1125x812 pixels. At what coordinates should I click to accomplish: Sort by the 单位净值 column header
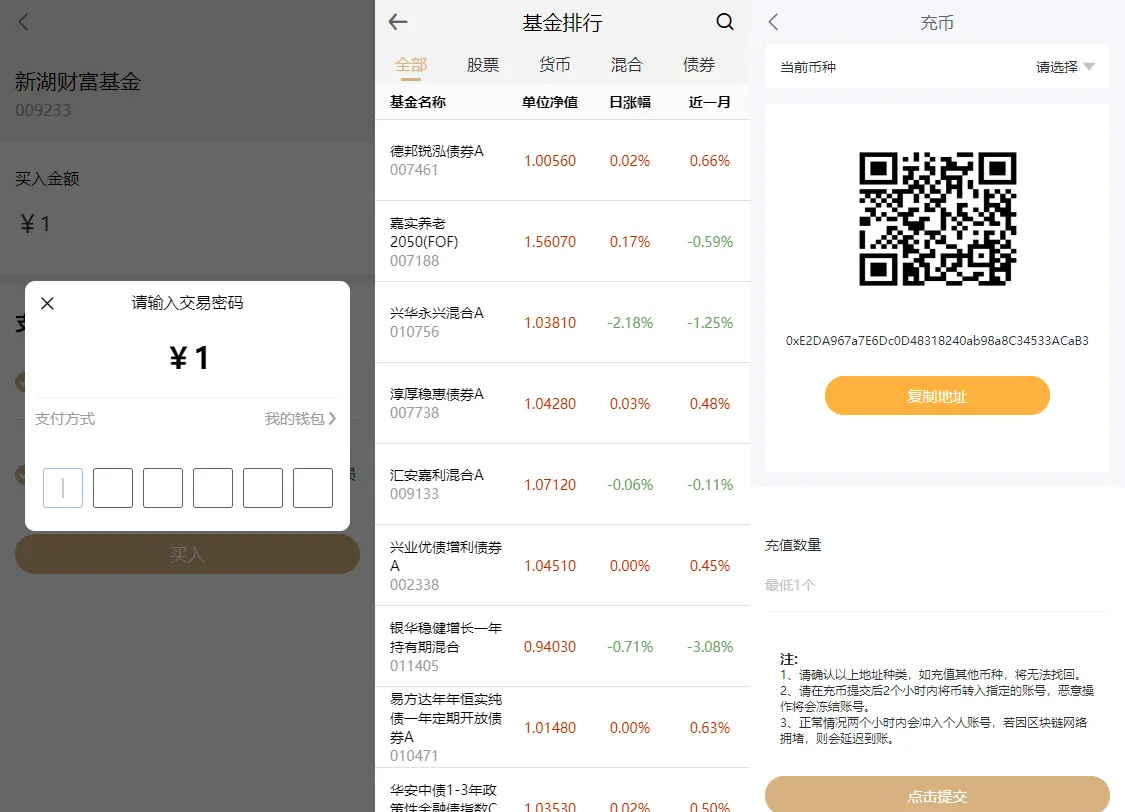pyautogui.click(x=550, y=103)
